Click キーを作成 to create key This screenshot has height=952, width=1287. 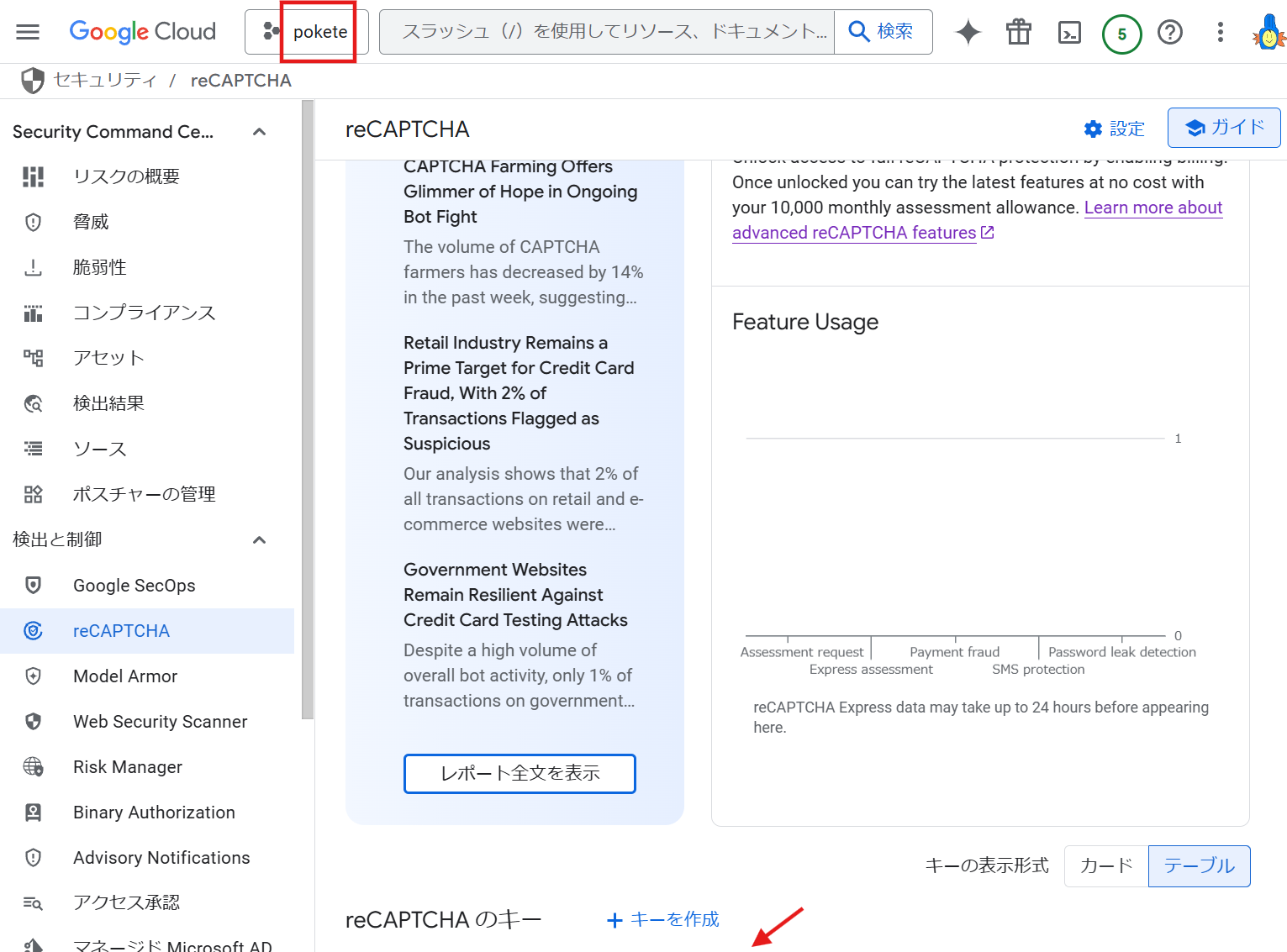point(663,920)
